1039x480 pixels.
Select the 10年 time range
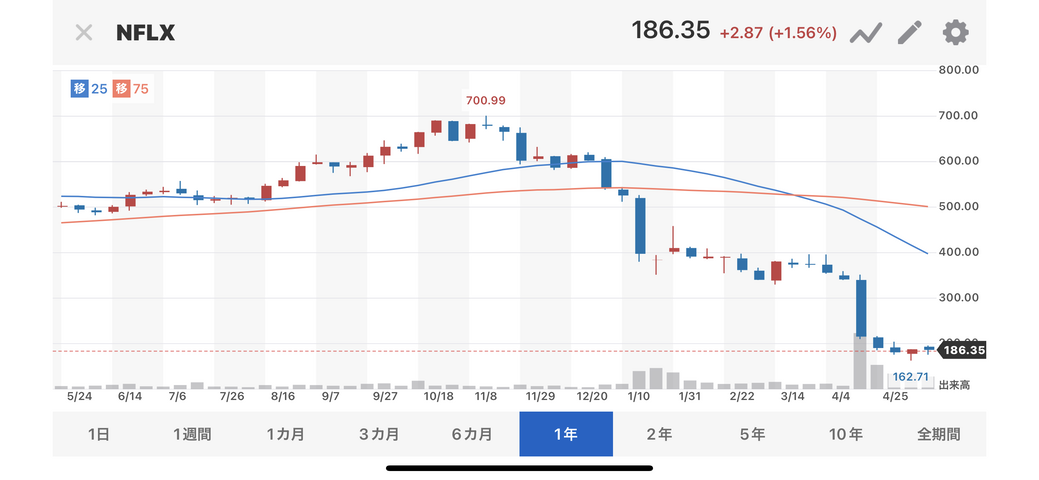[846, 434]
